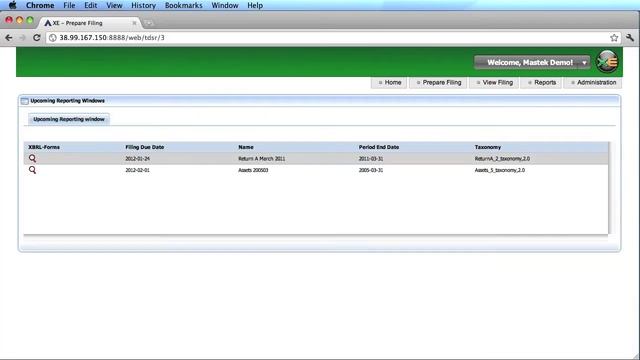640x360 pixels.
Task: Sort by Filing Due Date column header
Action: point(144,147)
